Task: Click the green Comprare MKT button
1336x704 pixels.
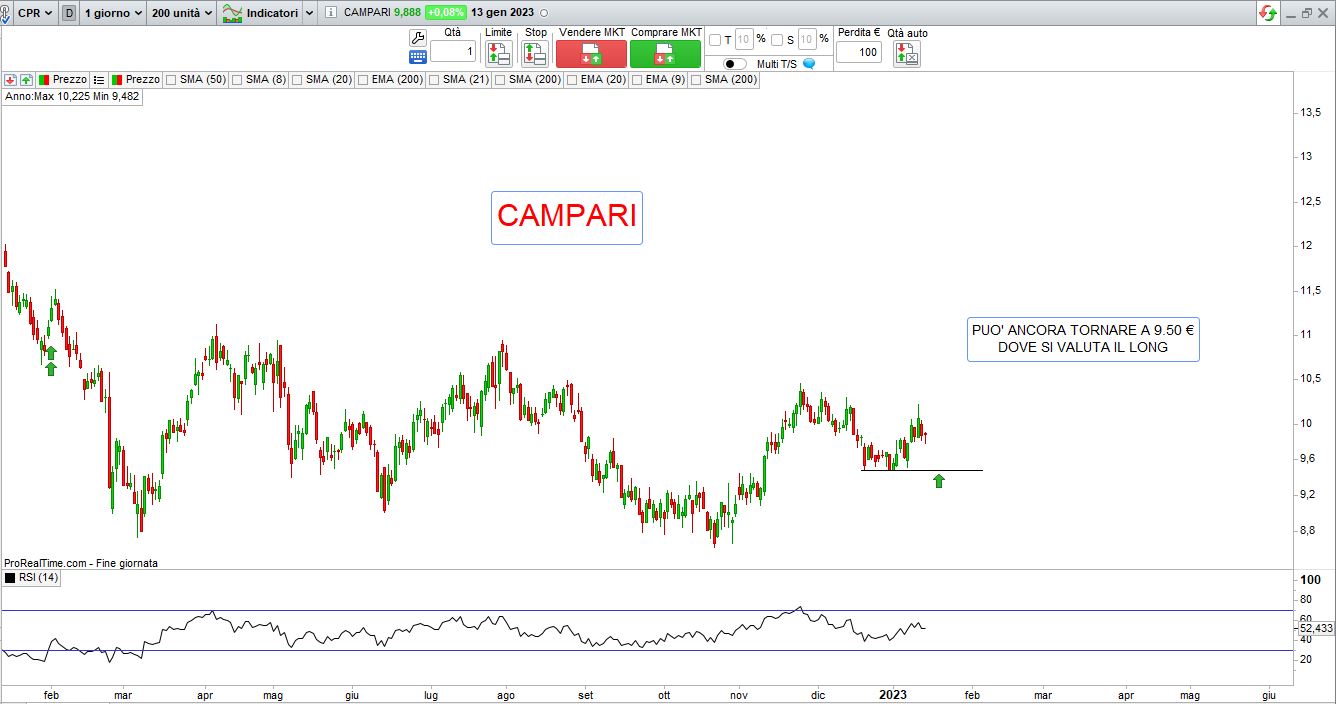Action: click(665, 53)
